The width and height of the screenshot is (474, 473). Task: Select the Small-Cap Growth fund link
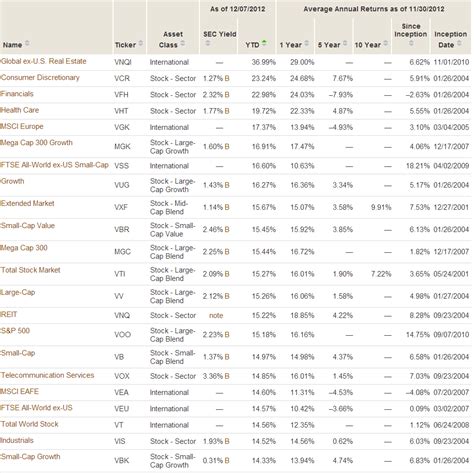point(30,457)
